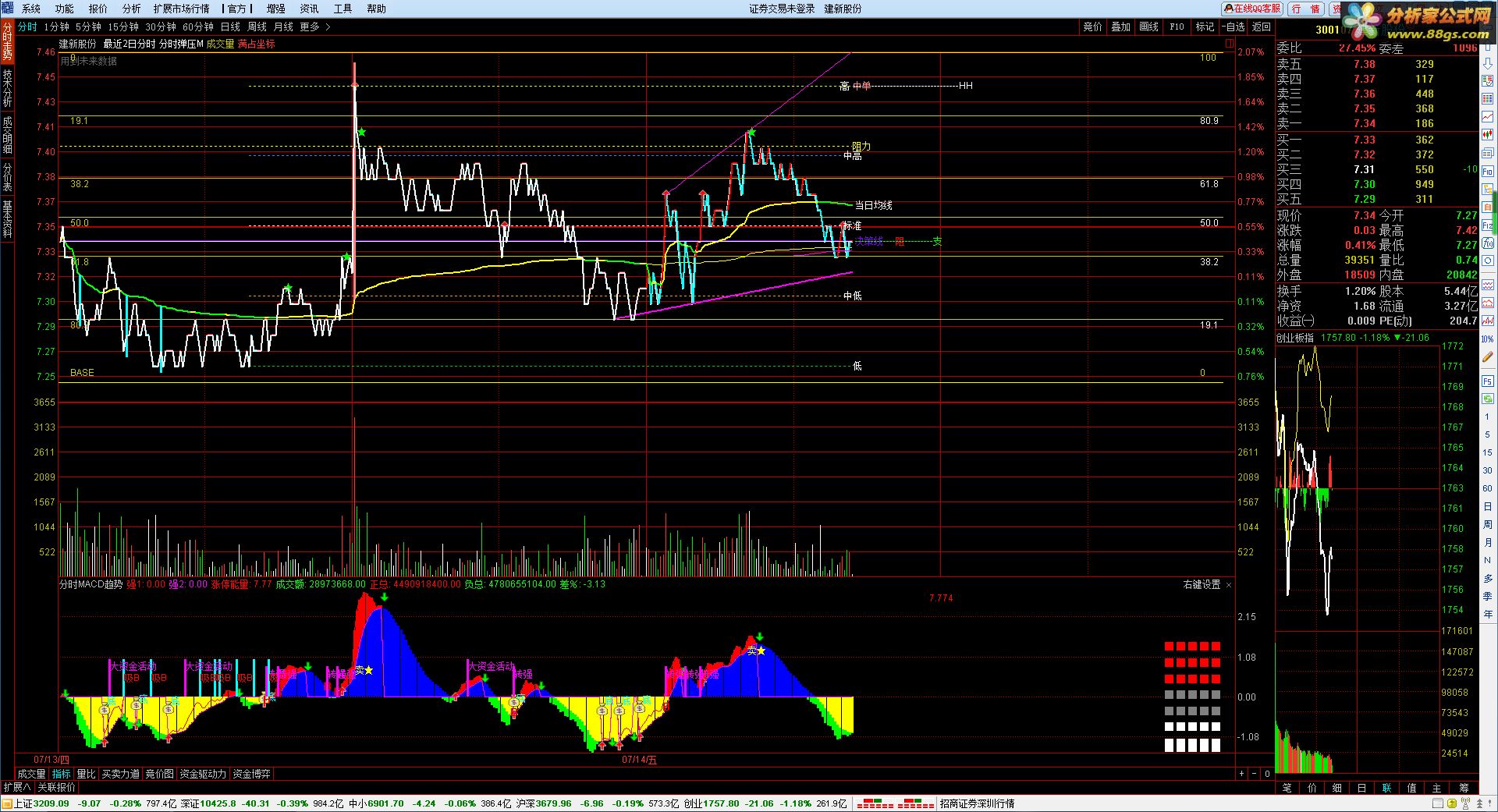The width and height of the screenshot is (1498, 812).
Task: Expand the 扩展 panel
Action: pyautogui.click(x=16, y=787)
